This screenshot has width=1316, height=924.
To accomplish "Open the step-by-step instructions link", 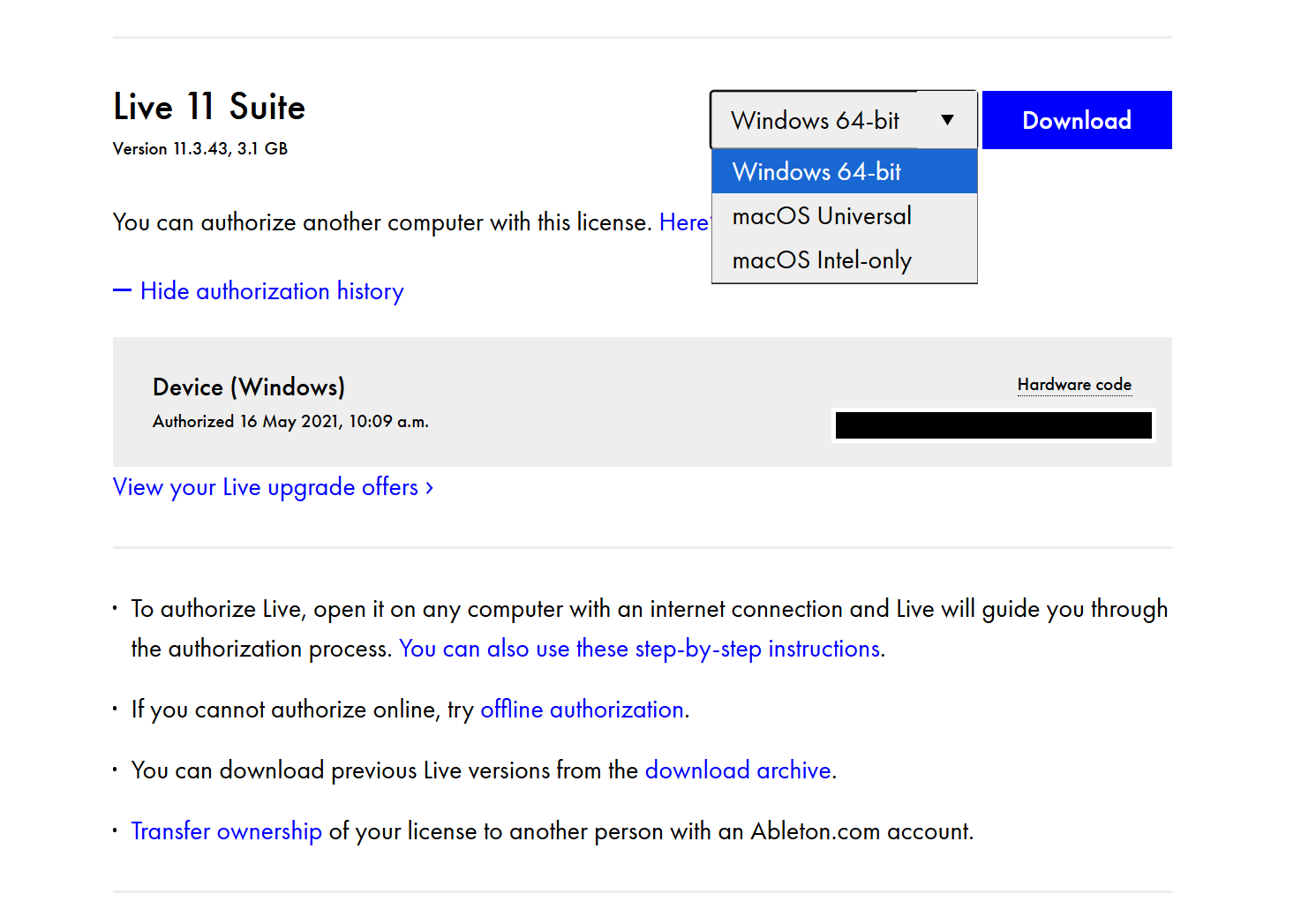I will pos(640,649).
